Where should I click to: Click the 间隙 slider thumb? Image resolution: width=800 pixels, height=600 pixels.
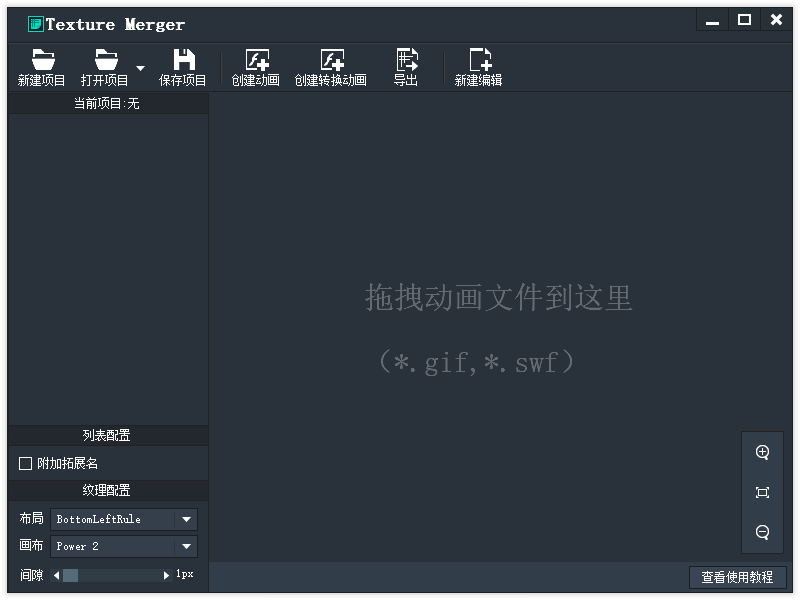pos(70,576)
